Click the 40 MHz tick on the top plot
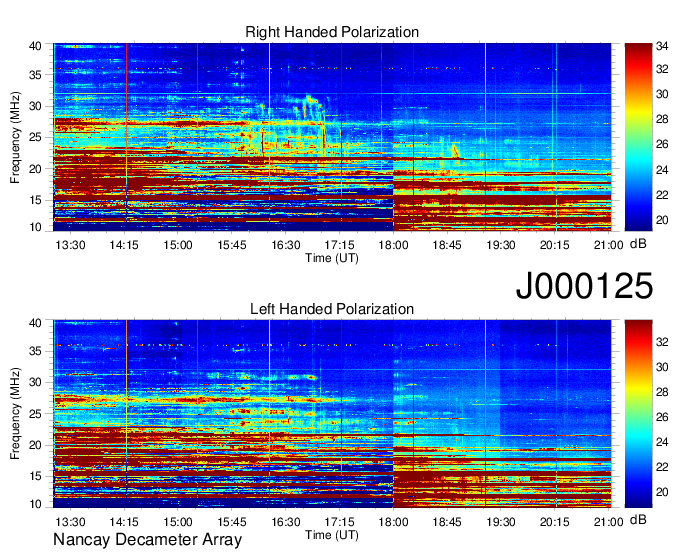The height and width of the screenshot is (552, 680). tap(35, 46)
